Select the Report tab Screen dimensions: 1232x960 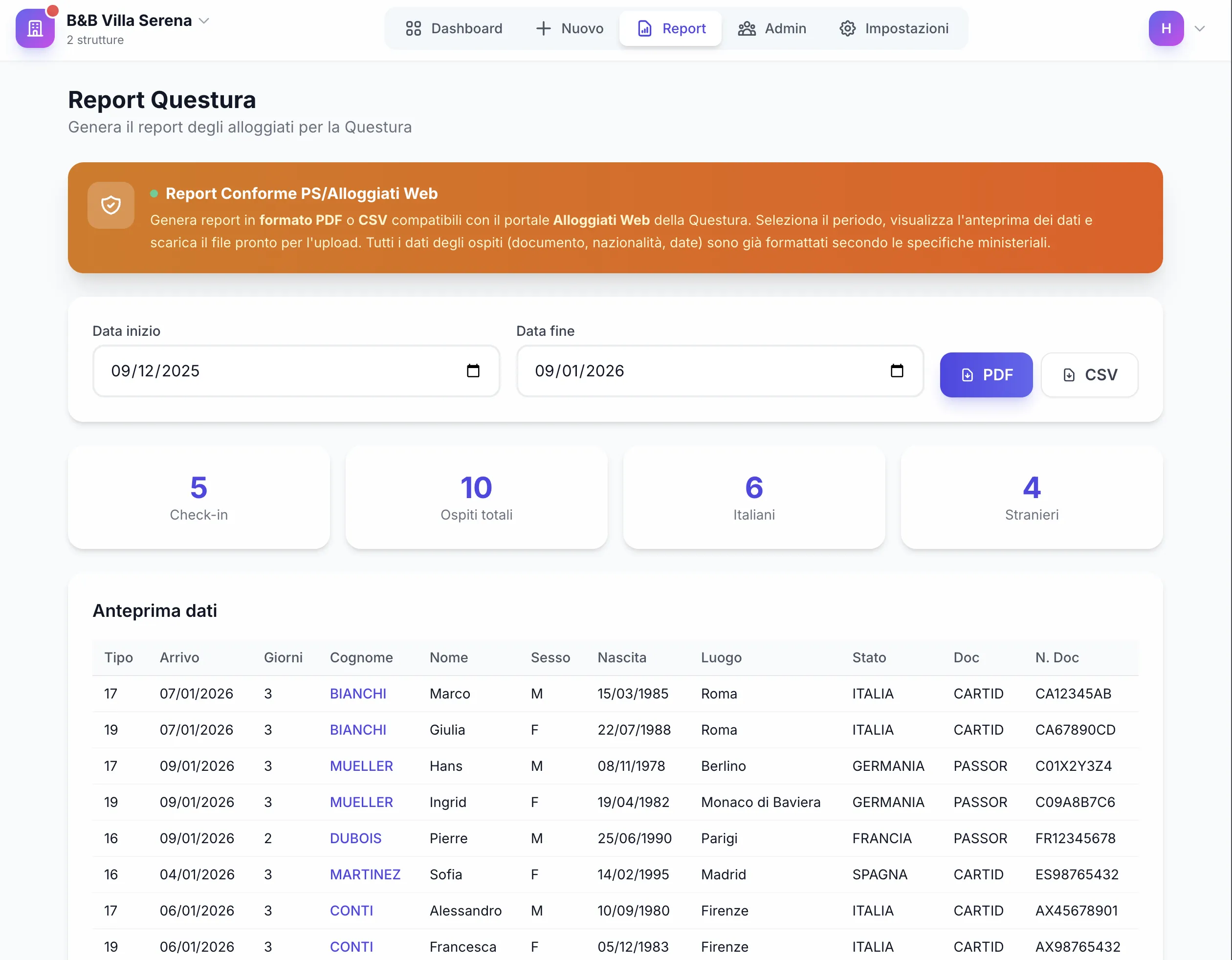[x=670, y=28]
